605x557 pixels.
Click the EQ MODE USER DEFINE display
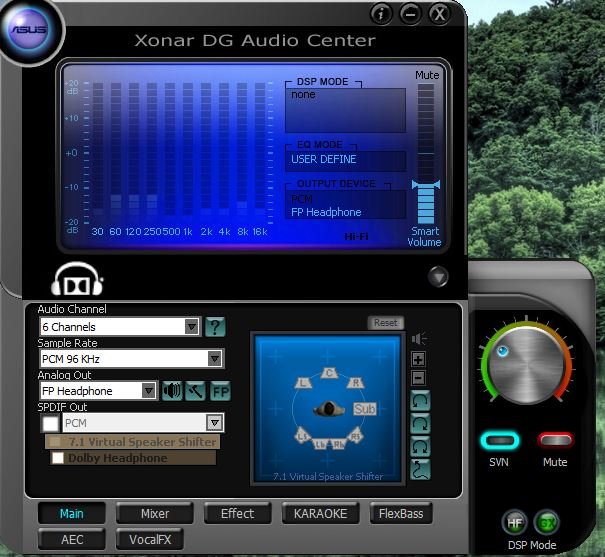click(345, 160)
